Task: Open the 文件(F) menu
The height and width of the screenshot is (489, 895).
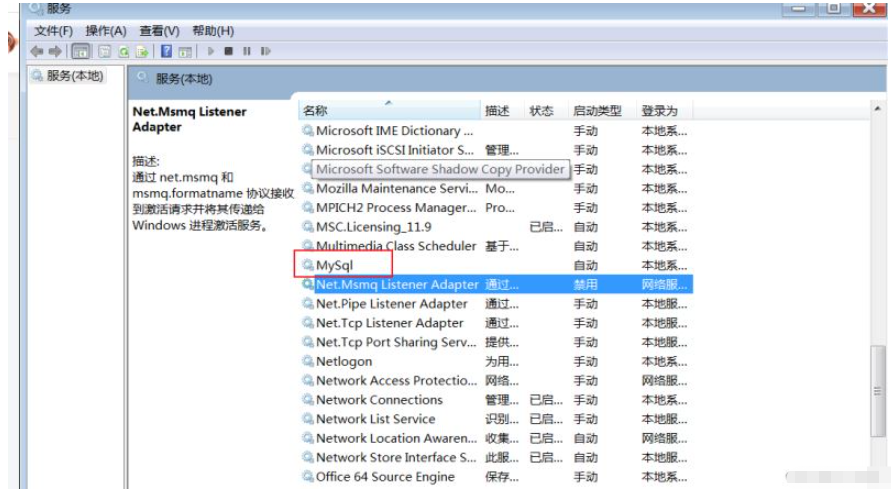Action: [55, 31]
